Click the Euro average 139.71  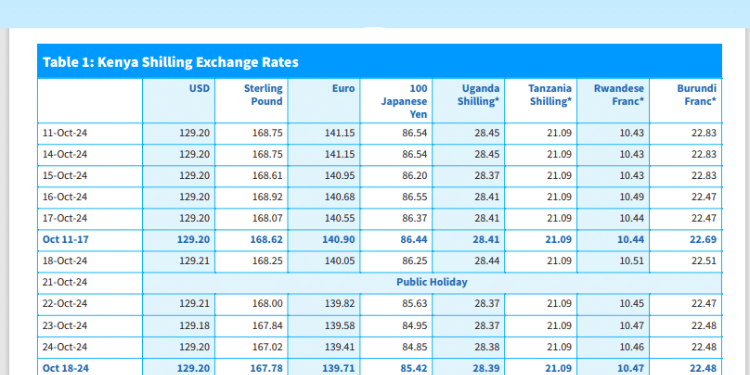point(339,368)
